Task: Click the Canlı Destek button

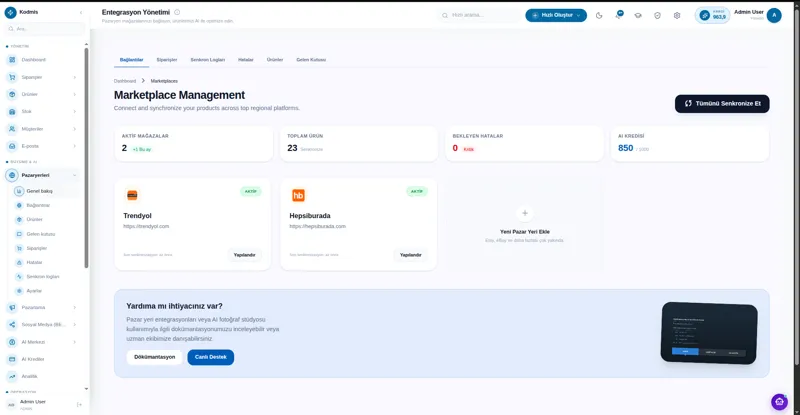Action: click(211, 357)
